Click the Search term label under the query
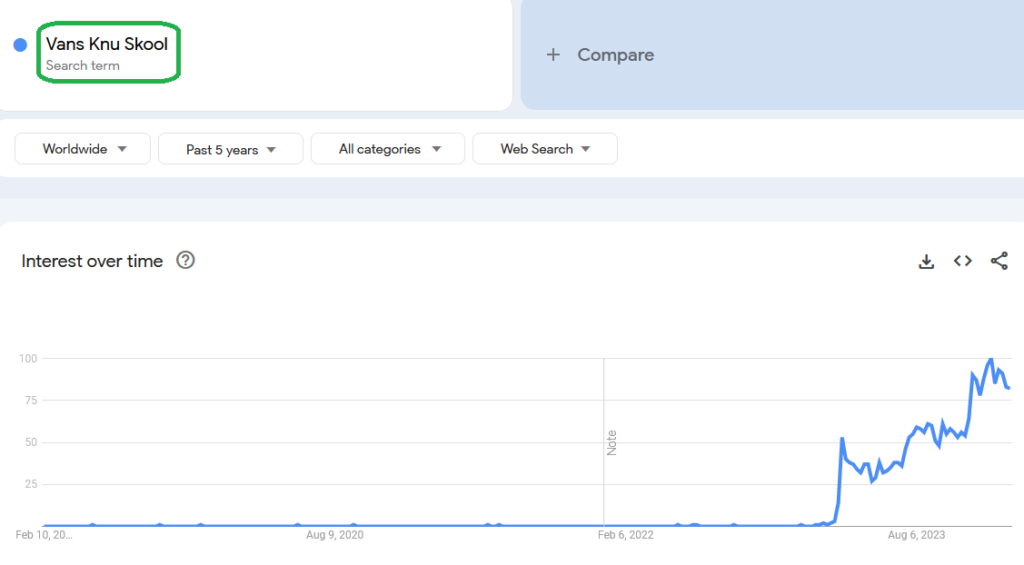The image size is (1024, 565). click(82, 65)
